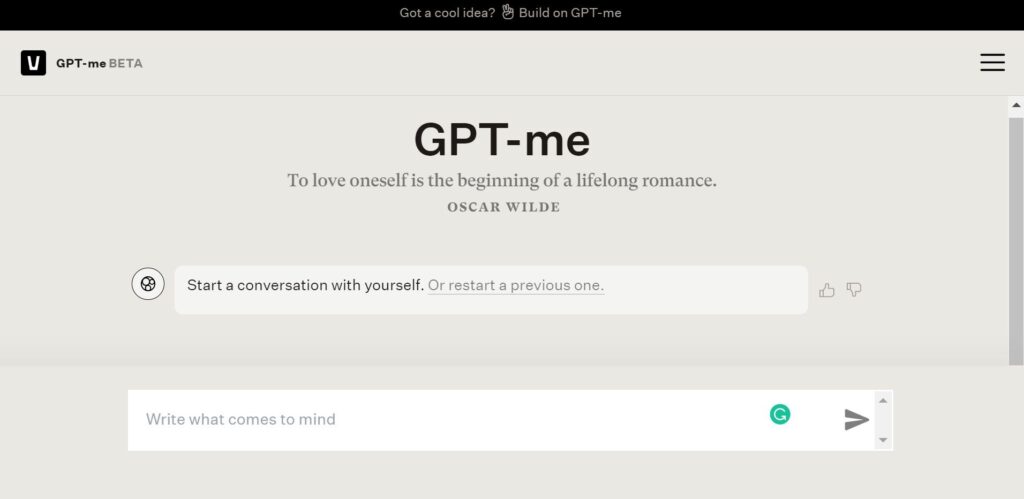Click the waving hand icon in top banner
This screenshot has height=499, width=1024.
click(508, 13)
